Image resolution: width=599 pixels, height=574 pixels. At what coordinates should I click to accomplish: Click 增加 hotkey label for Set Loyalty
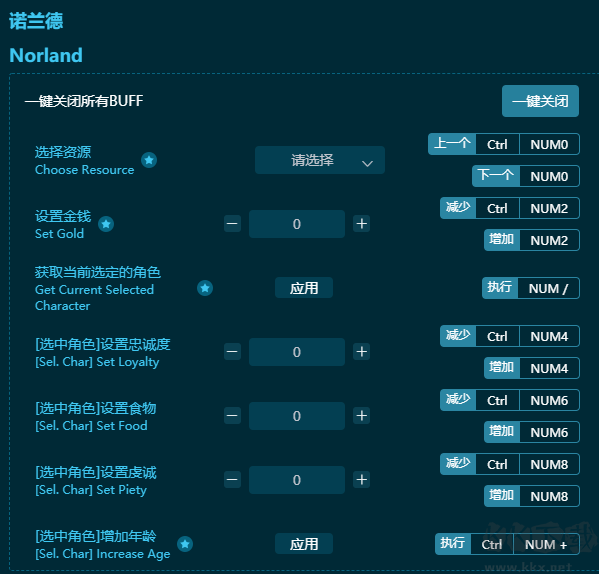(x=502, y=368)
